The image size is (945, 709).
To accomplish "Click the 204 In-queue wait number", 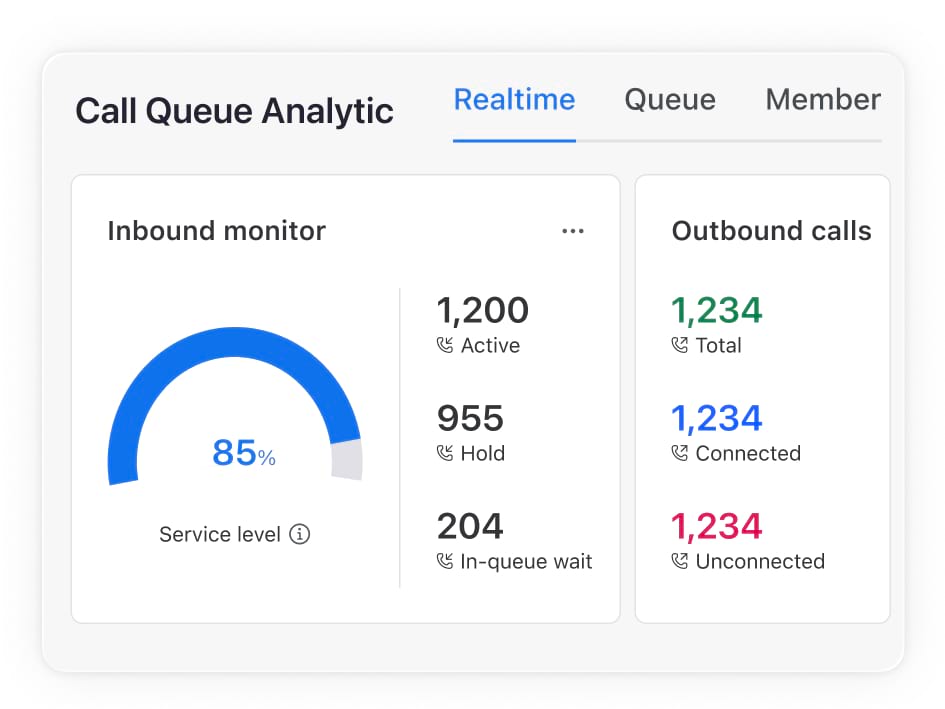I will point(470,527).
